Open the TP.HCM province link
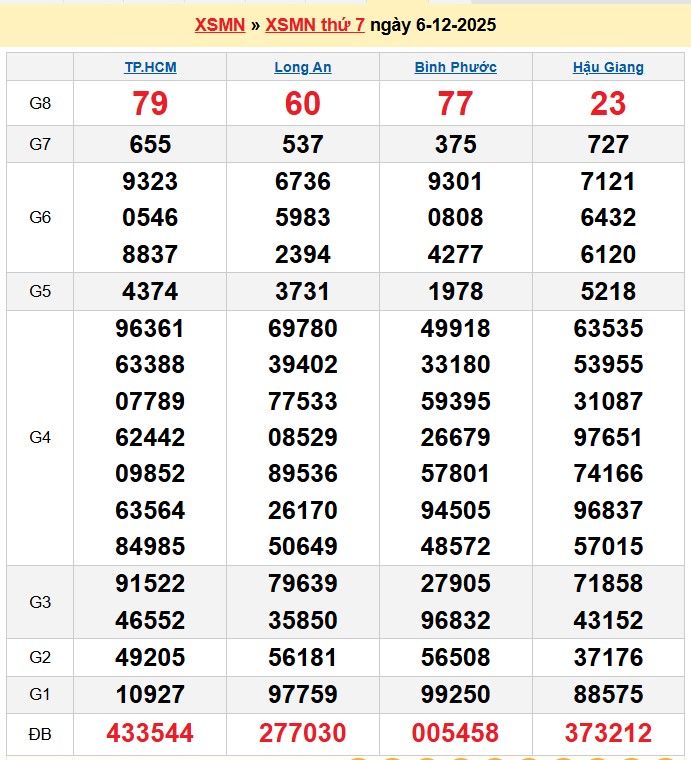This screenshot has width=691, height=760. pos(150,67)
